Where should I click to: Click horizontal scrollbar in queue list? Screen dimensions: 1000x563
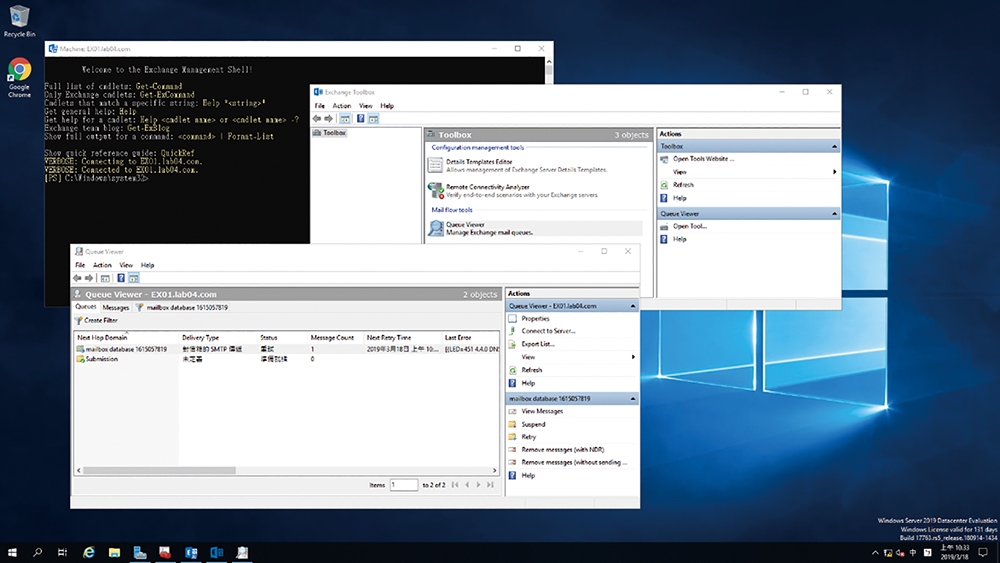159,471
